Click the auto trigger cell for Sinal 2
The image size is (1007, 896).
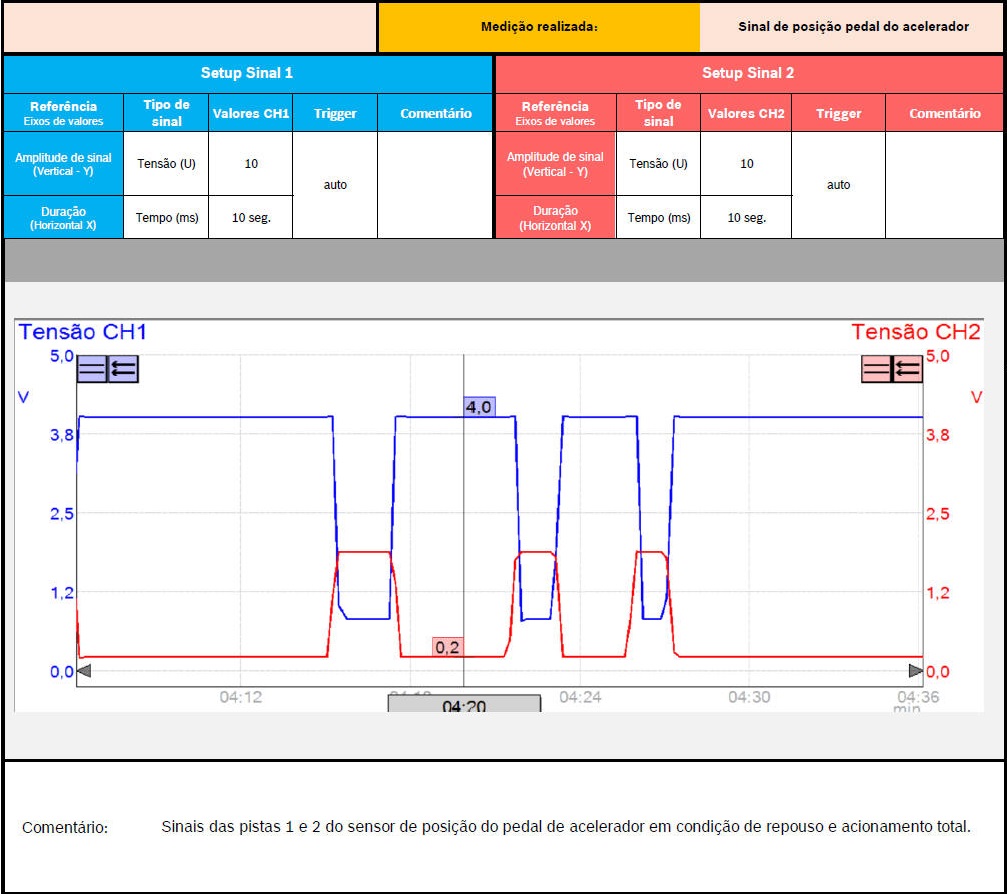click(838, 185)
